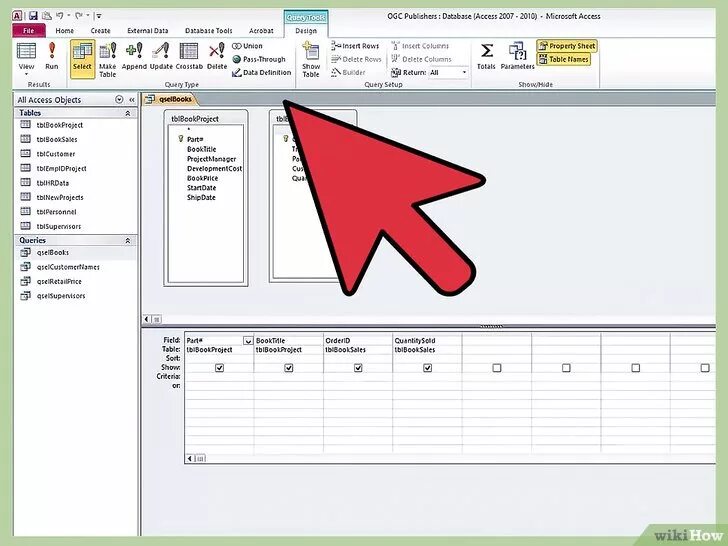Viewport: 728px width, 546px height.
Task: Choose the Crosstab query type
Action: (x=189, y=56)
